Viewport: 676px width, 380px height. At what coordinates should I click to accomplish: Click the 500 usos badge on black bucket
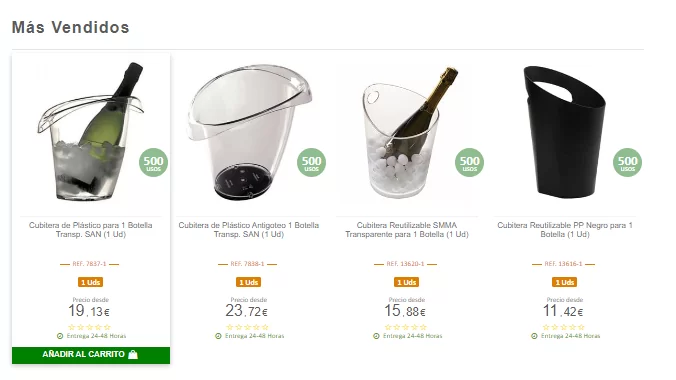[x=627, y=163]
